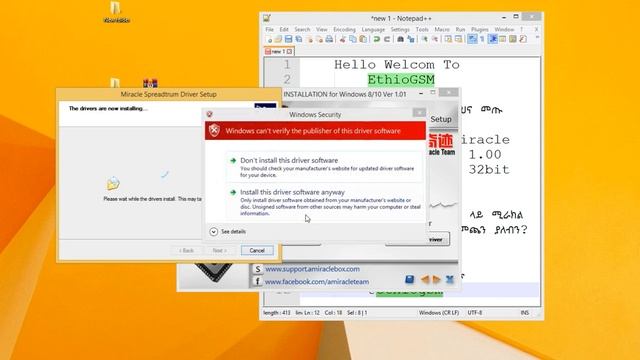Click the Close All icon in Notepad++ toolbar
The image size is (640, 360).
tap(320, 39)
